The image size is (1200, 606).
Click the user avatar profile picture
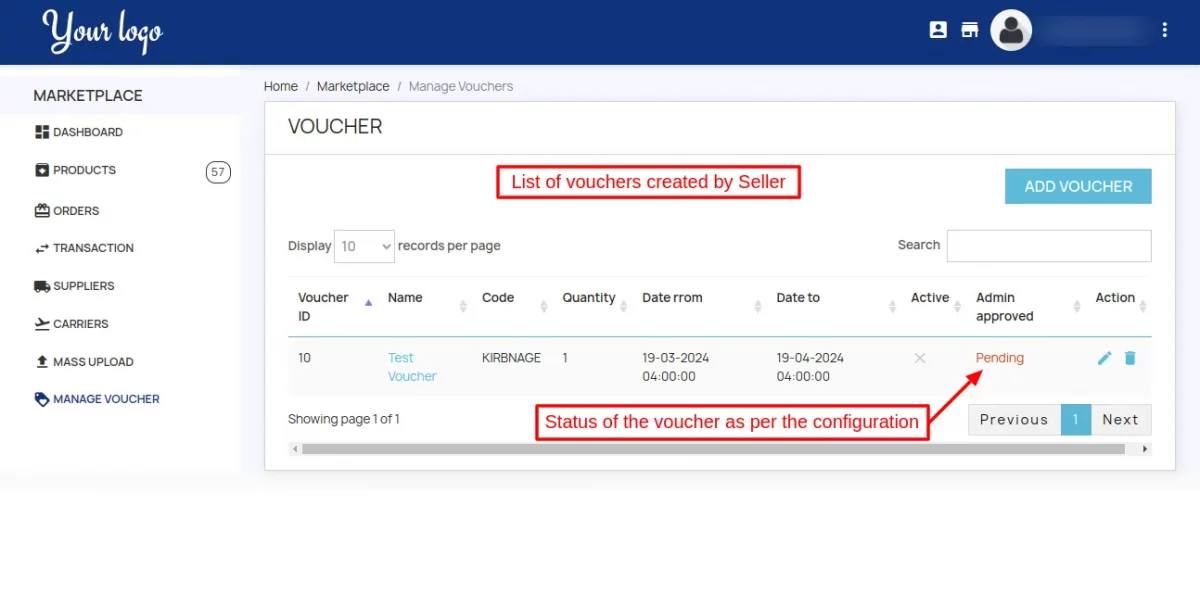click(x=1011, y=30)
